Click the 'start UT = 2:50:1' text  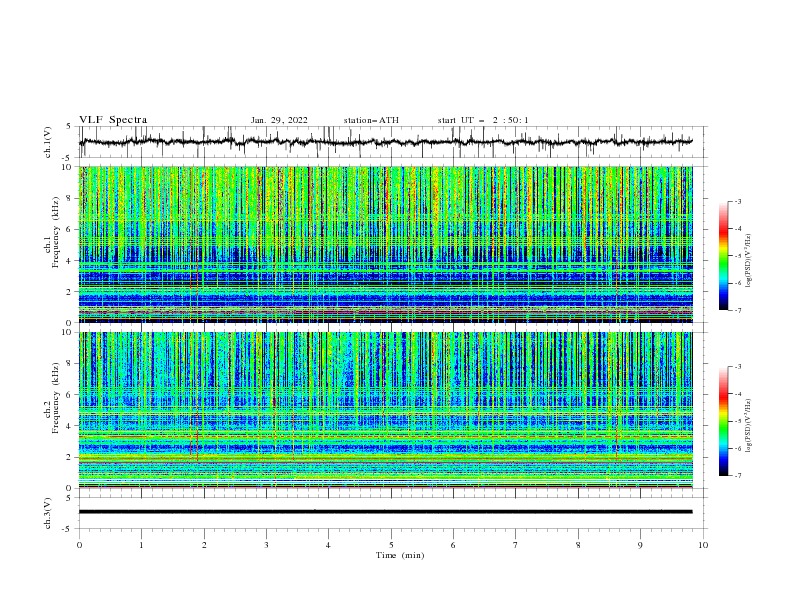483,120
